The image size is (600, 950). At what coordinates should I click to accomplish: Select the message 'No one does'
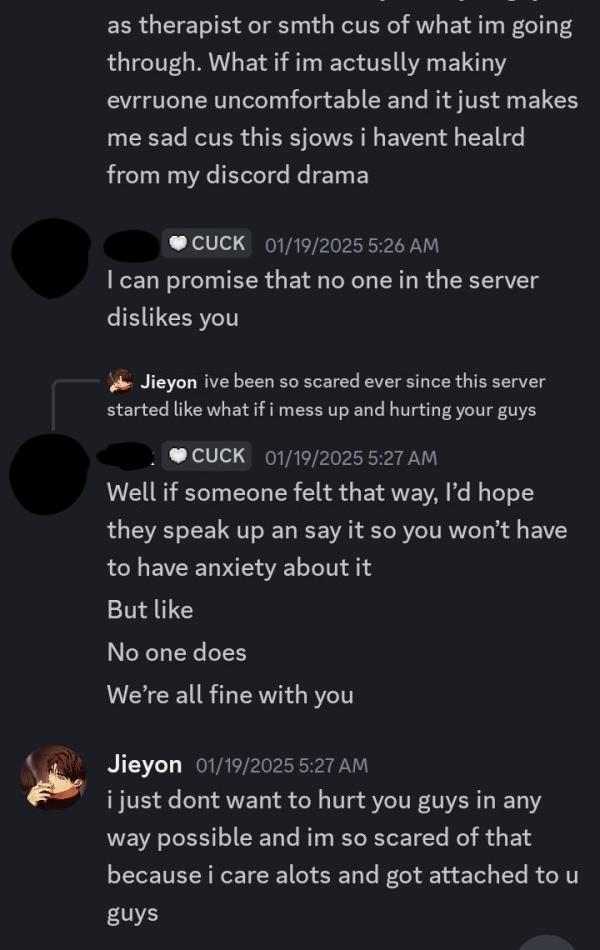pyautogui.click(x=177, y=653)
